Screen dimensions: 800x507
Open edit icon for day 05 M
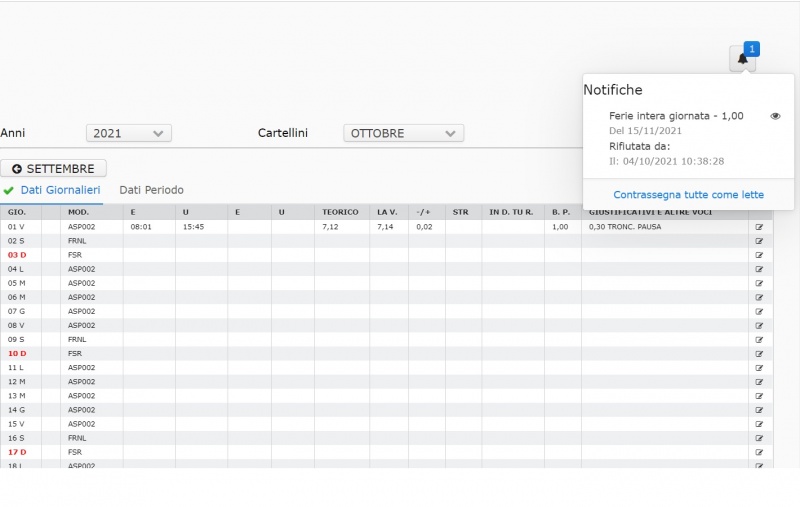point(759,283)
